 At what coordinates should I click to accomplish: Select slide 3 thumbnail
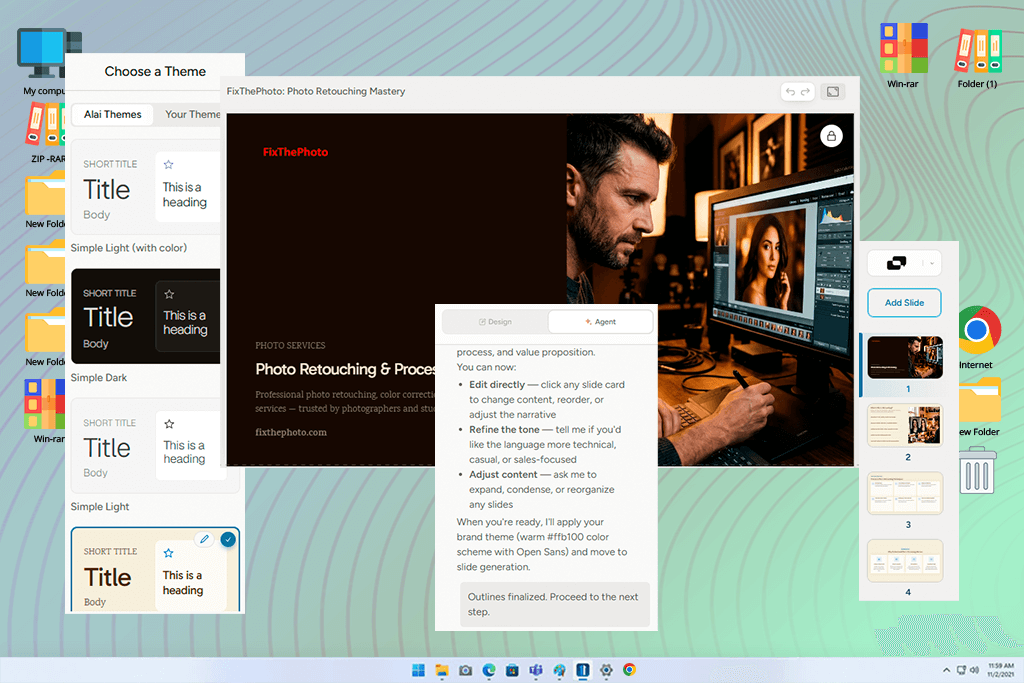(x=904, y=493)
